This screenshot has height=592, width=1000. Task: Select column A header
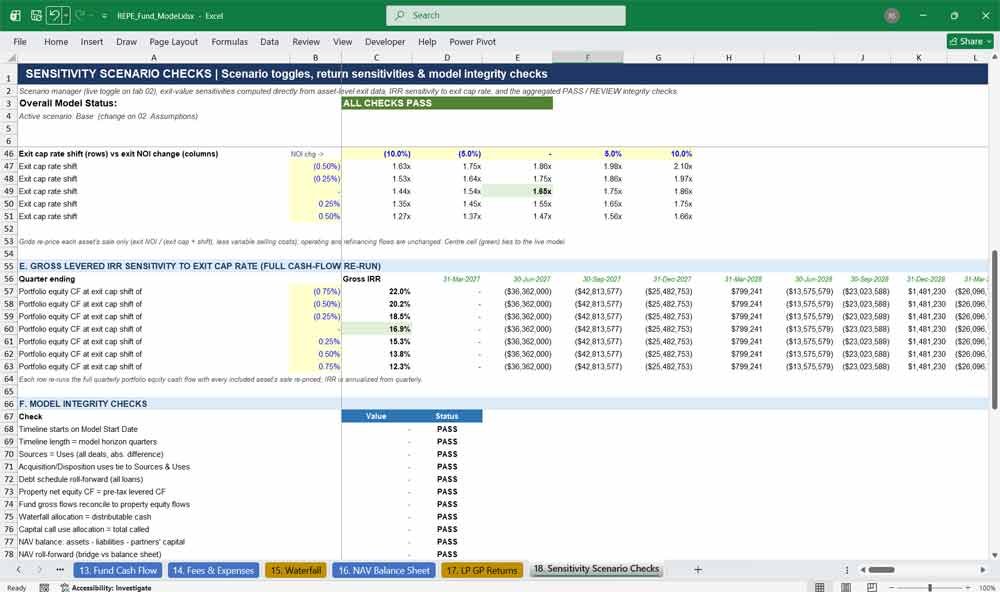[x=154, y=57]
